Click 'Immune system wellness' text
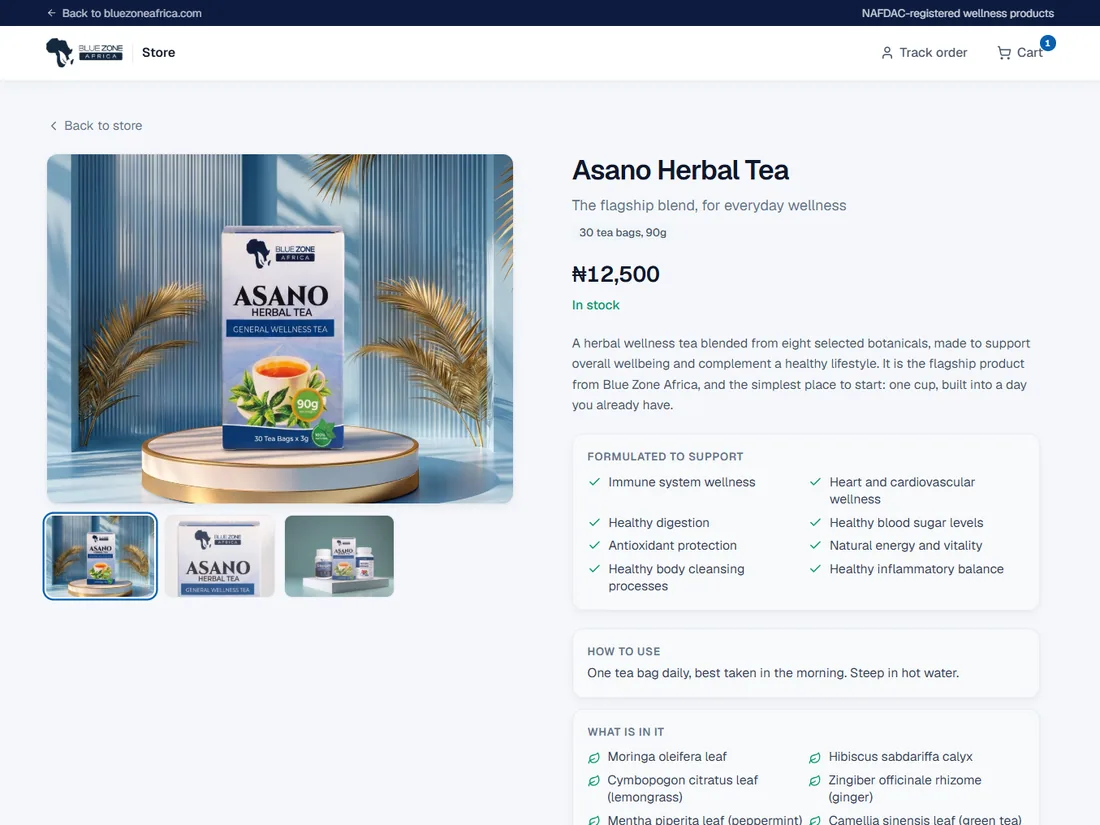Viewport: 1100px width, 825px height. tap(682, 482)
